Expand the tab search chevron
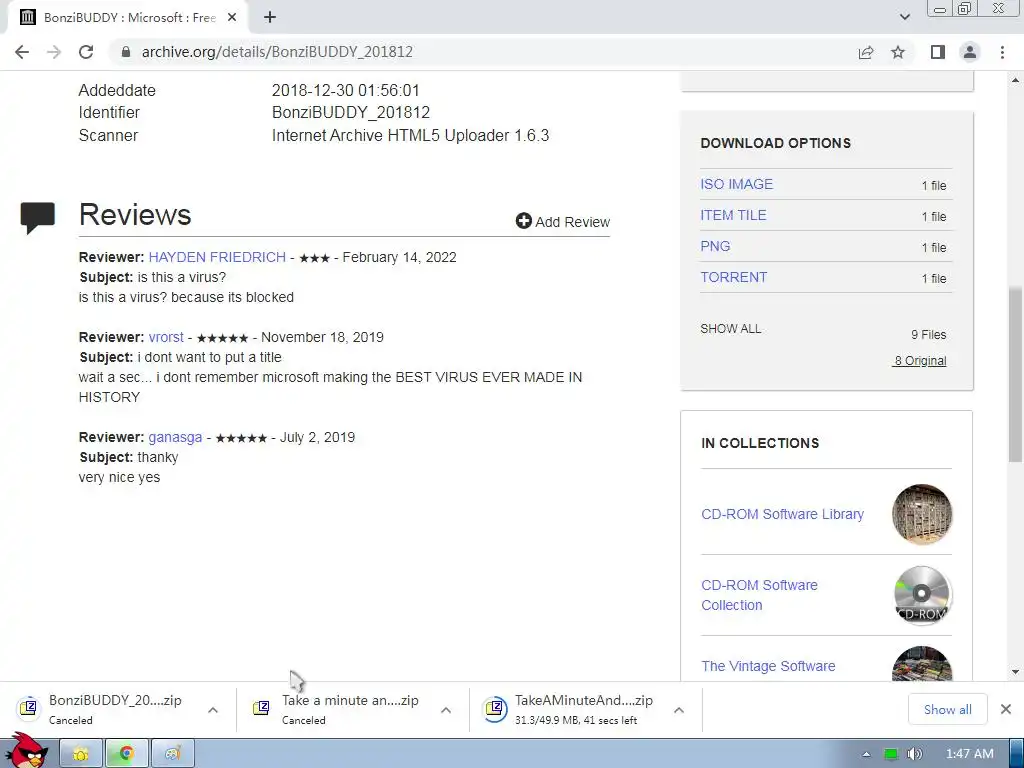Image resolution: width=1024 pixels, height=768 pixels. (x=904, y=17)
